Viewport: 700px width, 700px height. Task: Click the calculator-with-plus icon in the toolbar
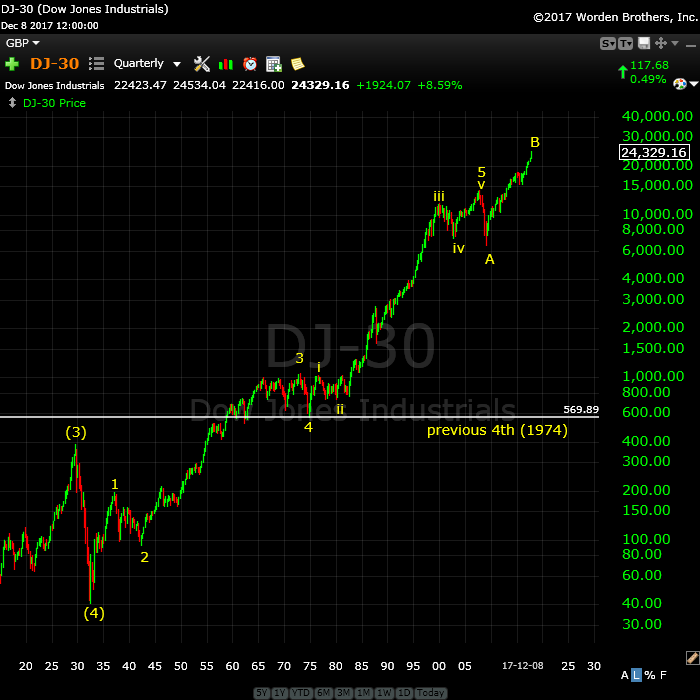point(274,64)
